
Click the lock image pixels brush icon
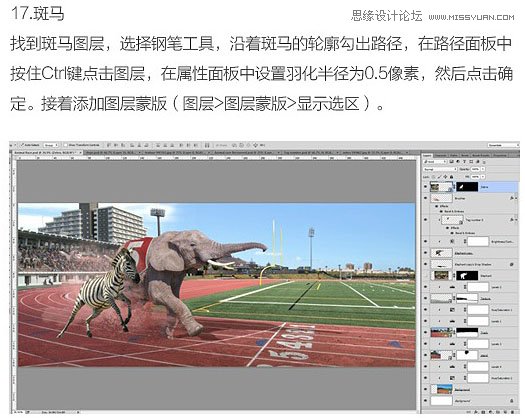(439, 177)
